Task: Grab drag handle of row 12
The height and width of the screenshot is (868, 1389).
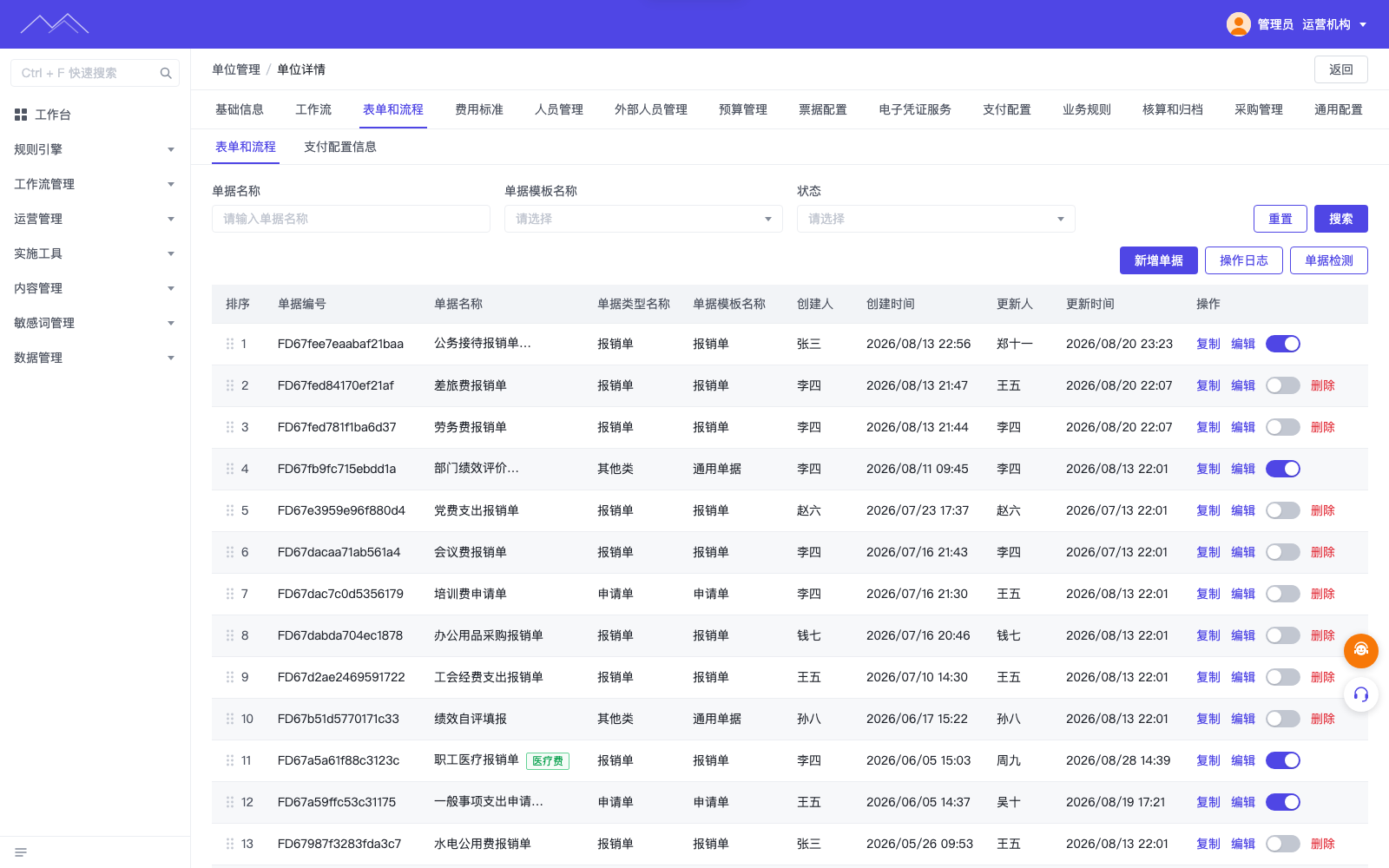Action: point(230,802)
